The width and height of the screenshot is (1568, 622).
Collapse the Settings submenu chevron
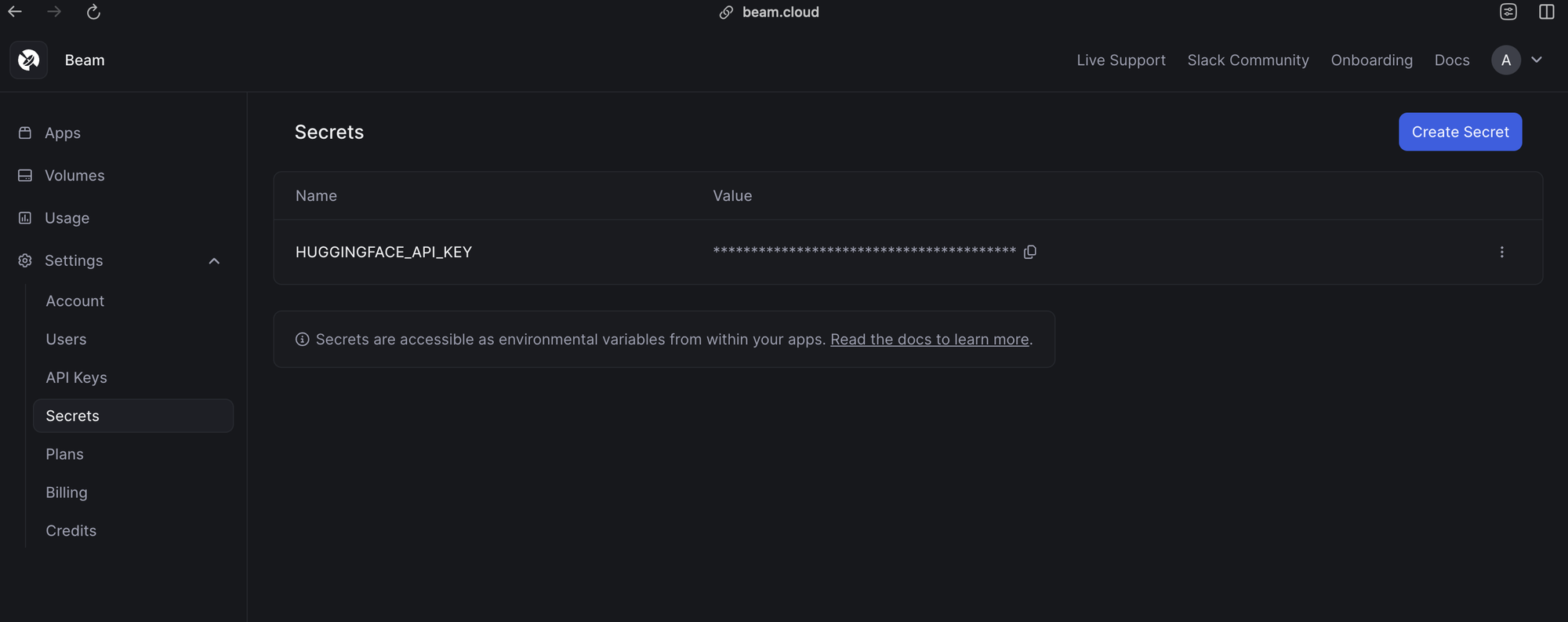(x=215, y=260)
